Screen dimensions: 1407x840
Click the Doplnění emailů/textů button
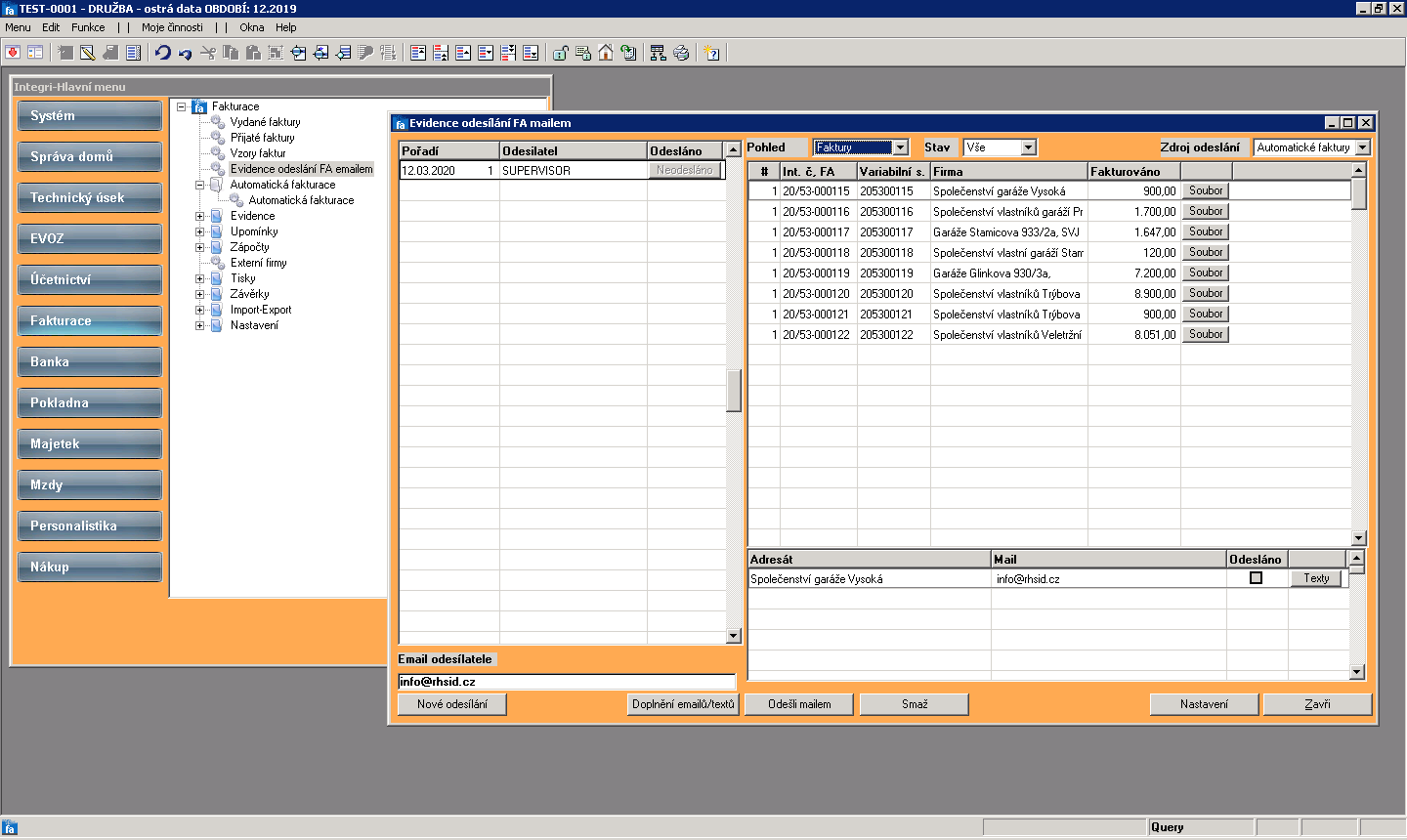tap(683, 704)
